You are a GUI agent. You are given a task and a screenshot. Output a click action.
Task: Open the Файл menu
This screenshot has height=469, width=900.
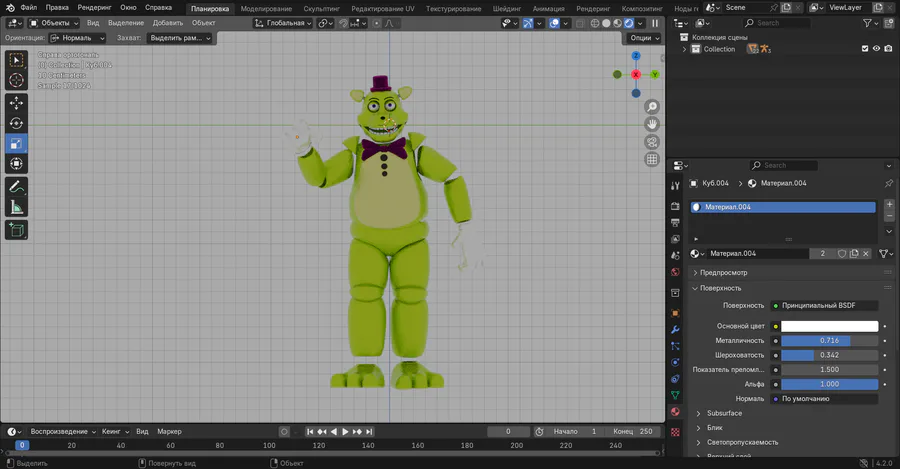click(x=29, y=7)
